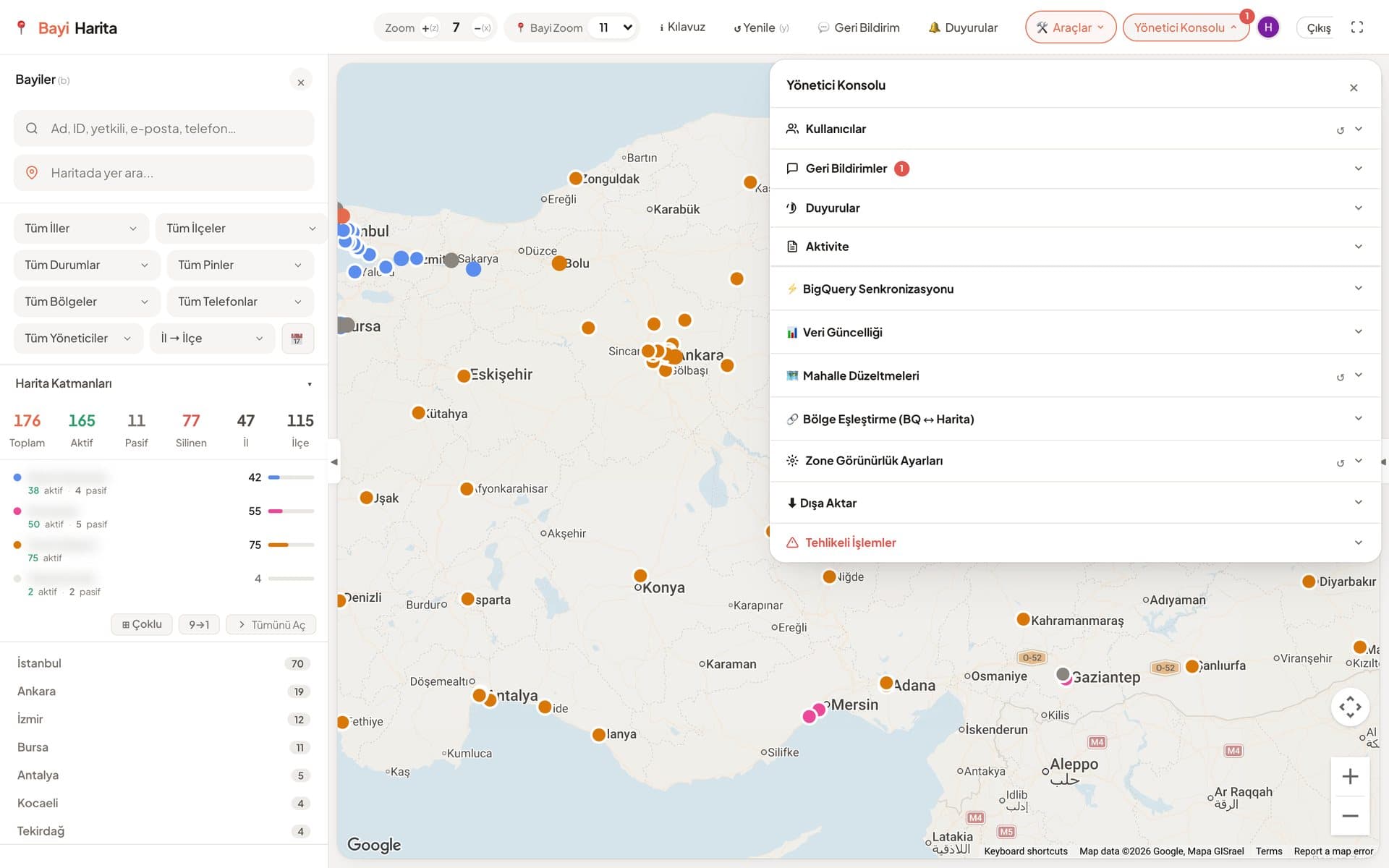Viewport: 1389px width, 868px height.
Task: Click the map camera pan control
Action: point(1350,707)
